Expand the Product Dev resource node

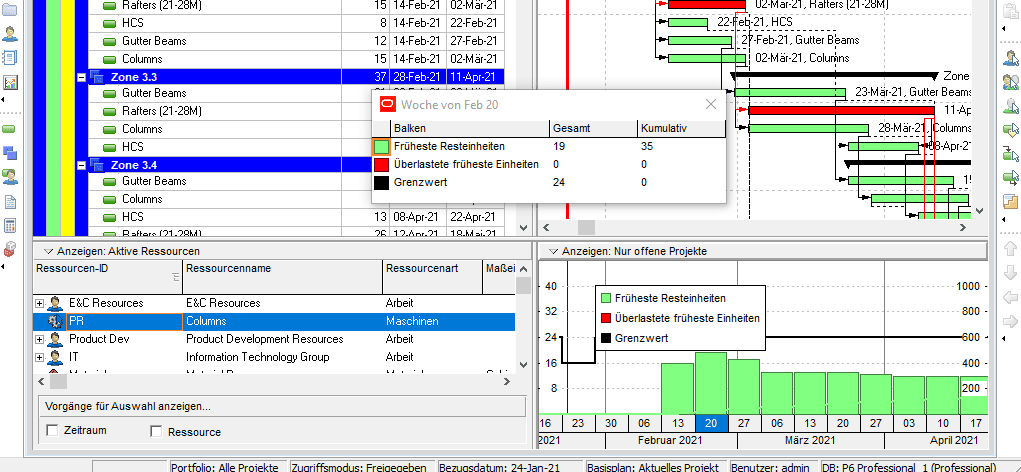point(40,339)
